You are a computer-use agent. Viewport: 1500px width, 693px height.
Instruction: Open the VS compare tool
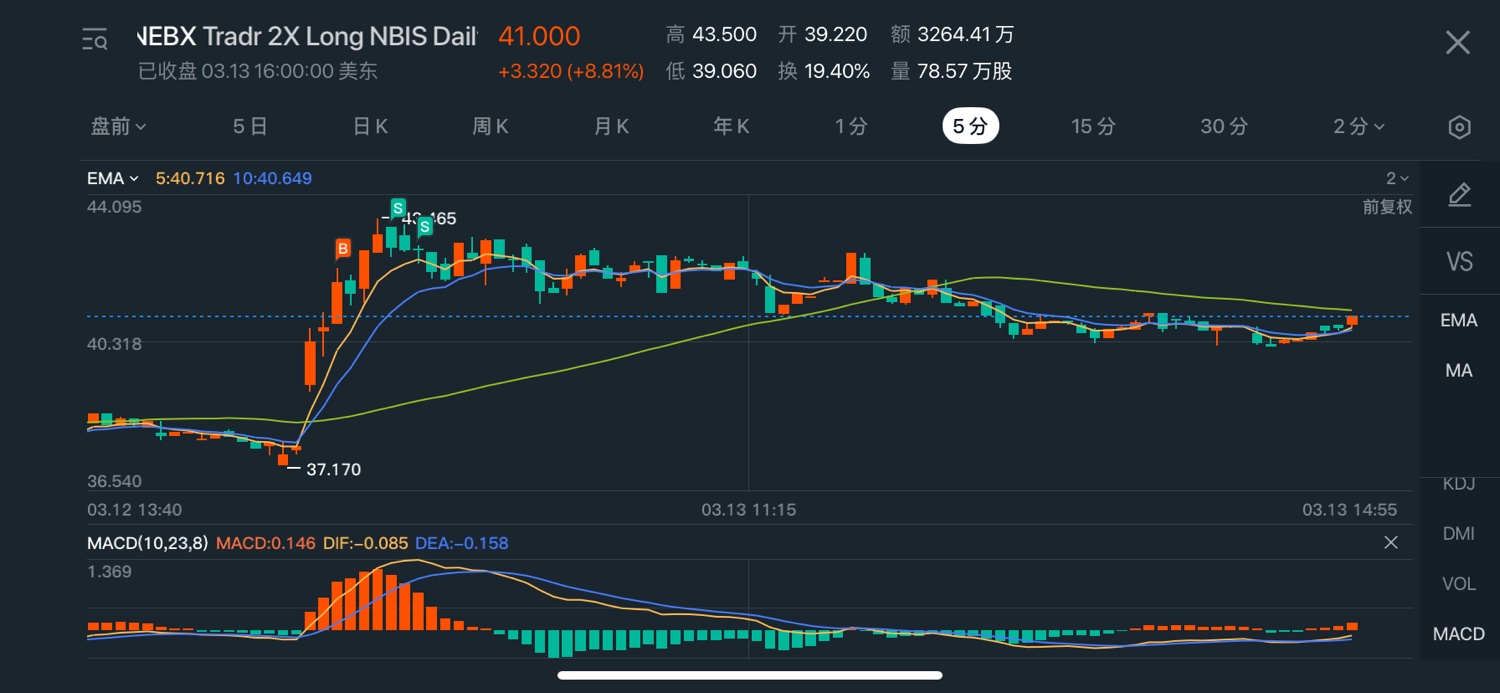coord(1459,262)
